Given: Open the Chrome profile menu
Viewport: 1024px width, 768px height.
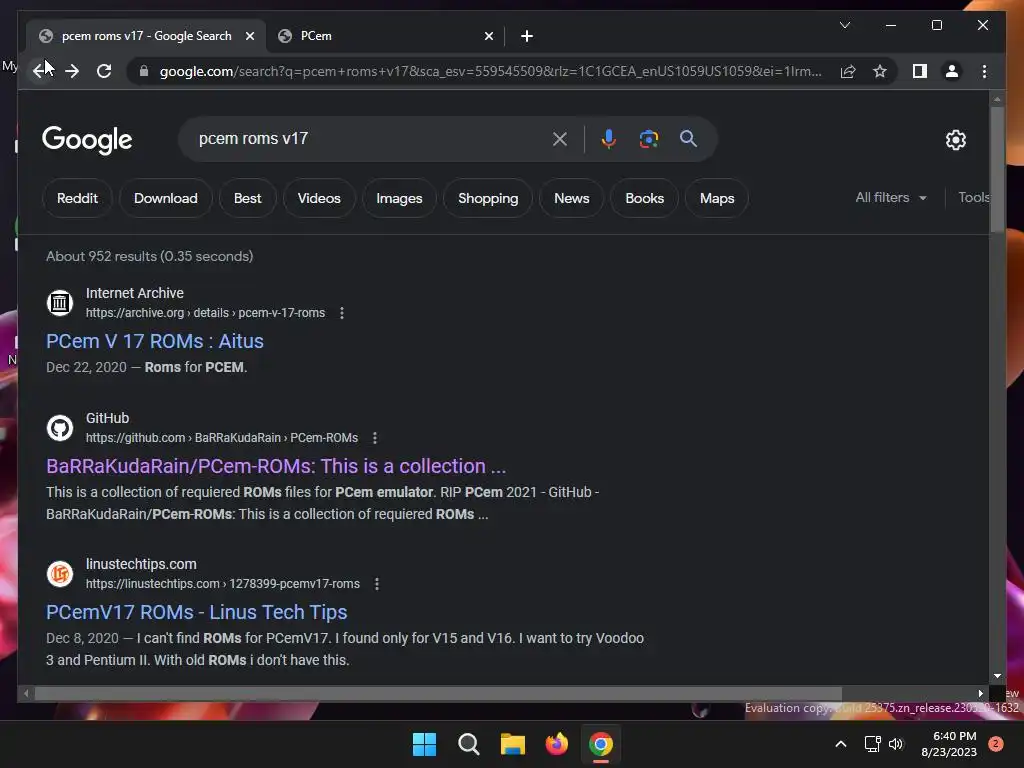Looking at the screenshot, I should pyautogui.click(x=952, y=71).
